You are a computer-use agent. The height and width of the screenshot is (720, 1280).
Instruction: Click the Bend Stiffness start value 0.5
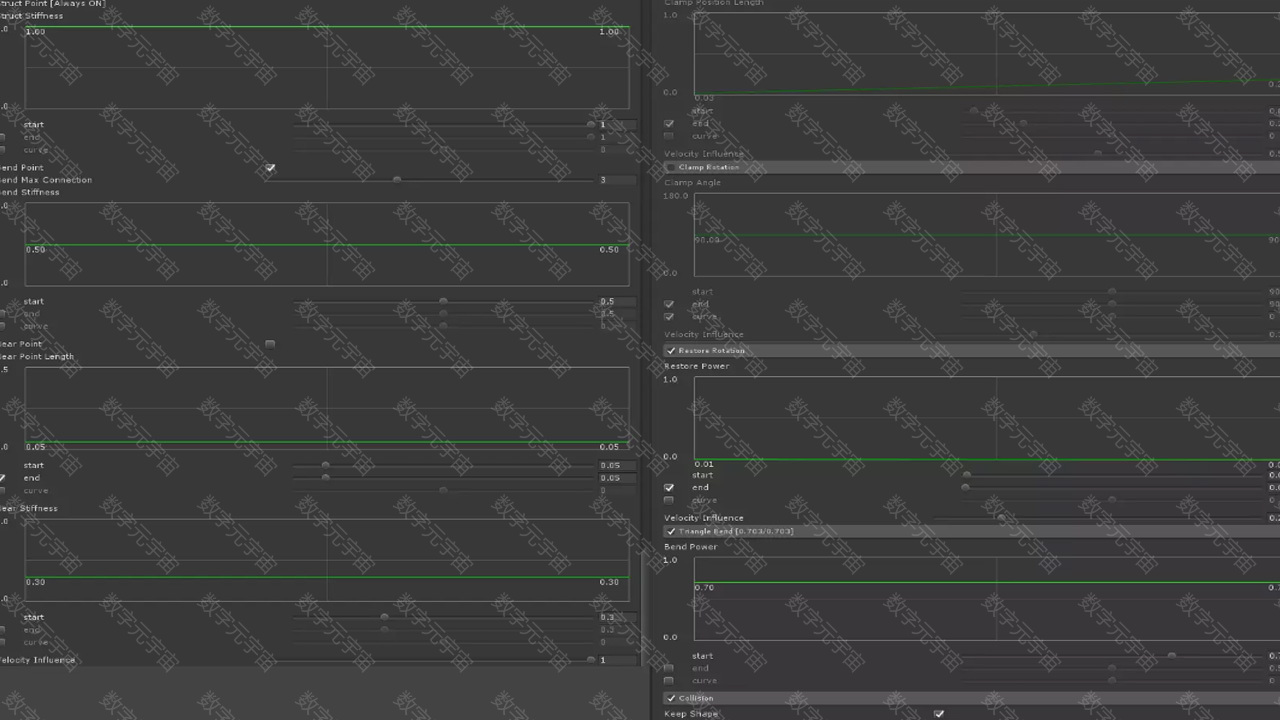point(616,301)
